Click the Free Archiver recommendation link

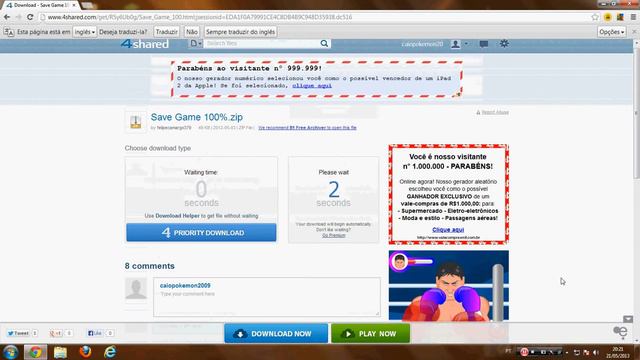tap(307, 128)
